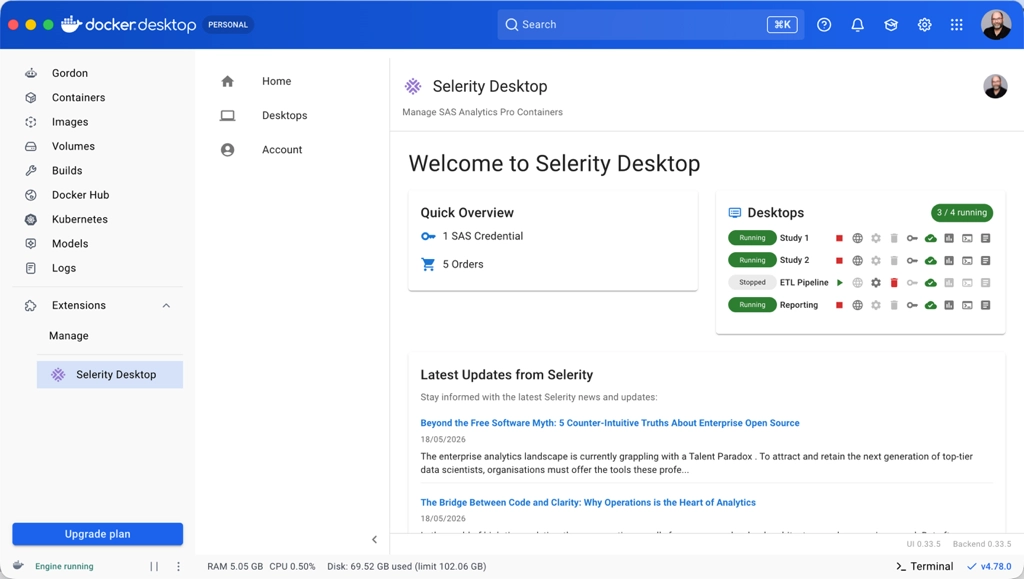Open the terminal icon for Reporting

click(x=967, y=305)
